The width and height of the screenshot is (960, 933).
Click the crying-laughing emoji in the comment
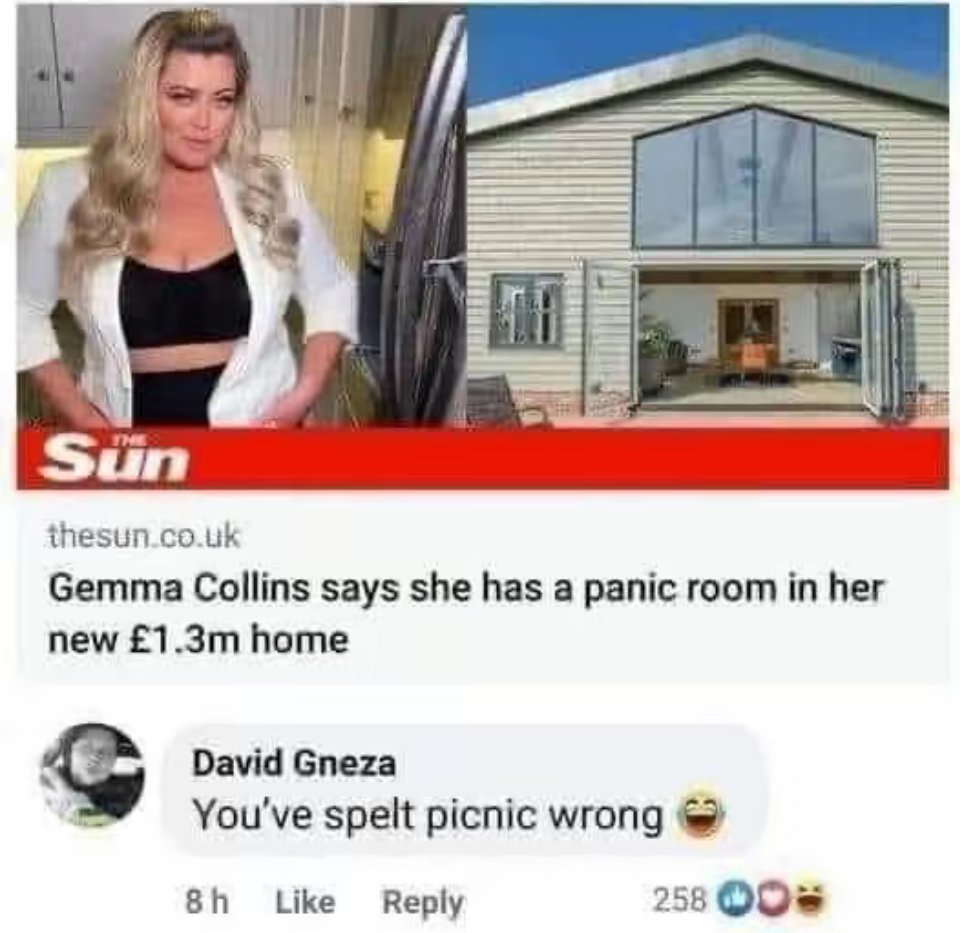(702, 817)
